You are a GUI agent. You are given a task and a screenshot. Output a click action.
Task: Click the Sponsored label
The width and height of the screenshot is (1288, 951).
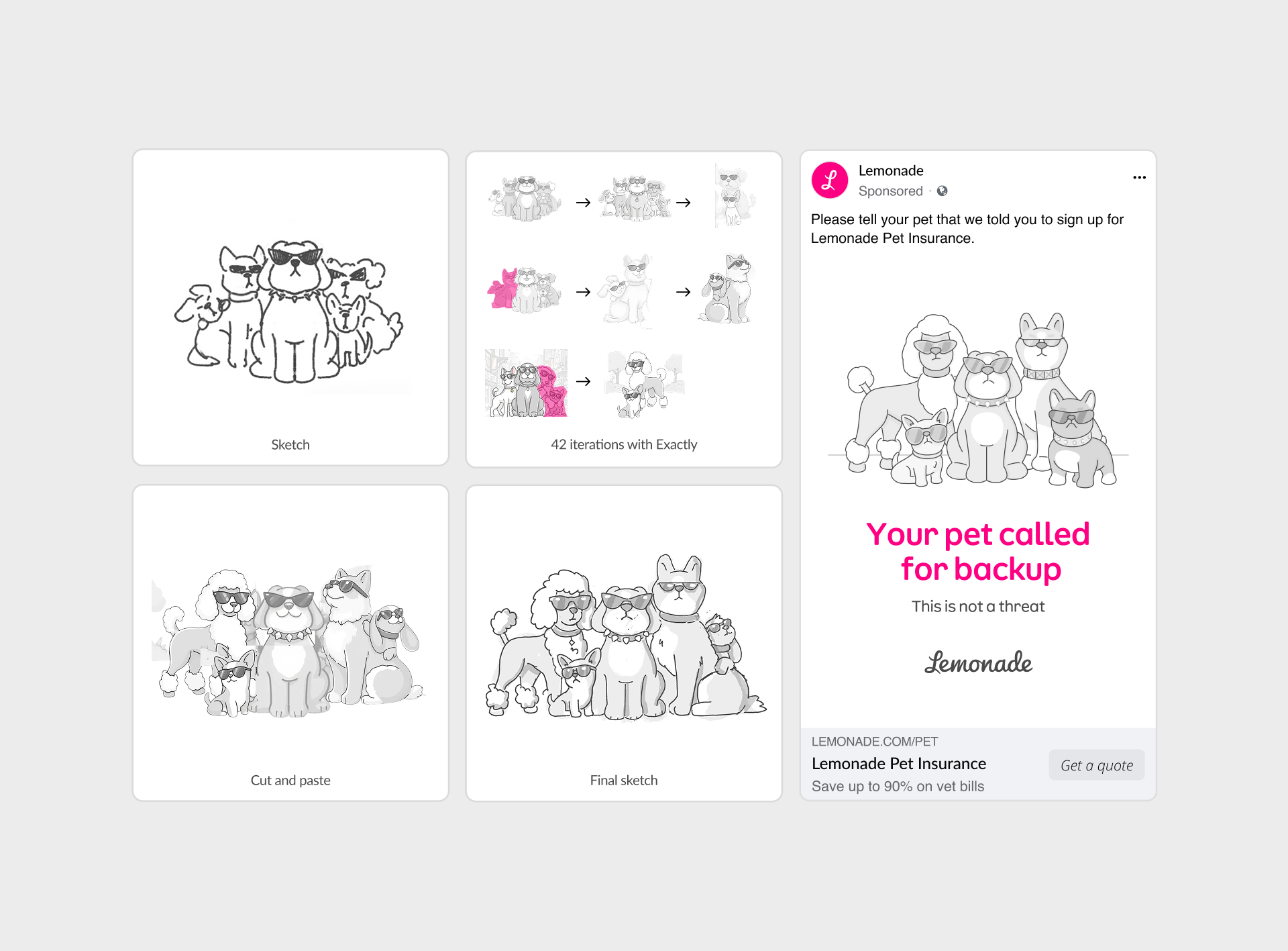[890, 191]
